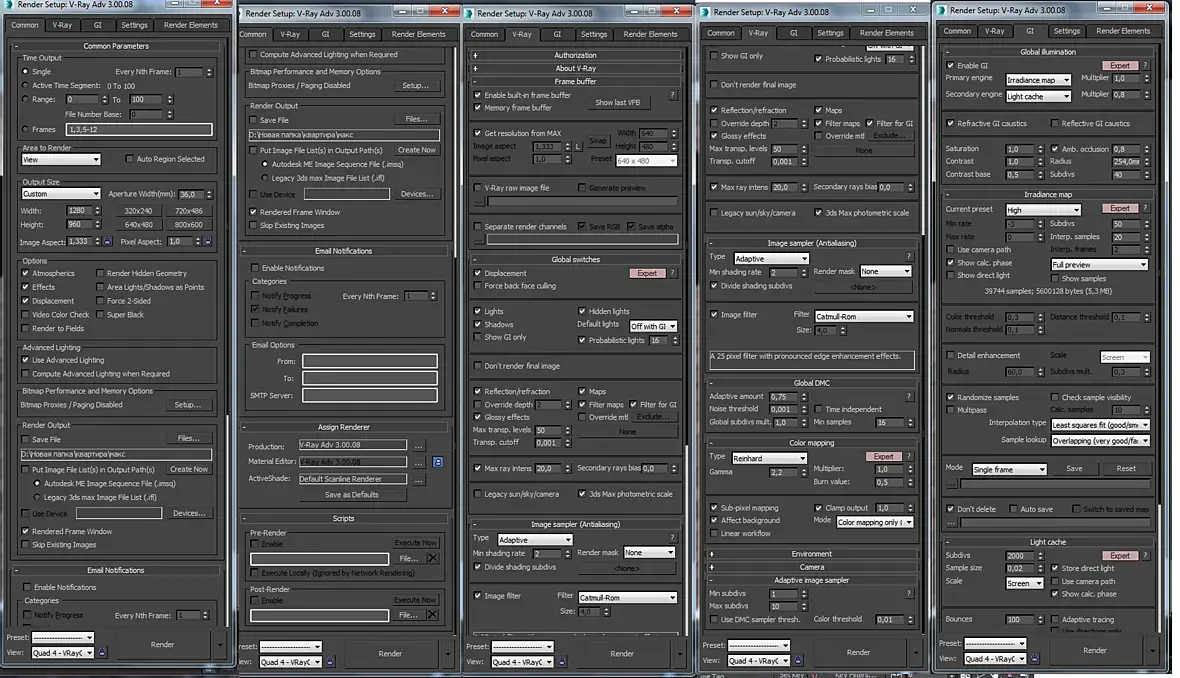This screenshot has width=1180, height=678.
Task: Open irradiance Mode Single frame dropdown
Action: [x=1009, y=469]
